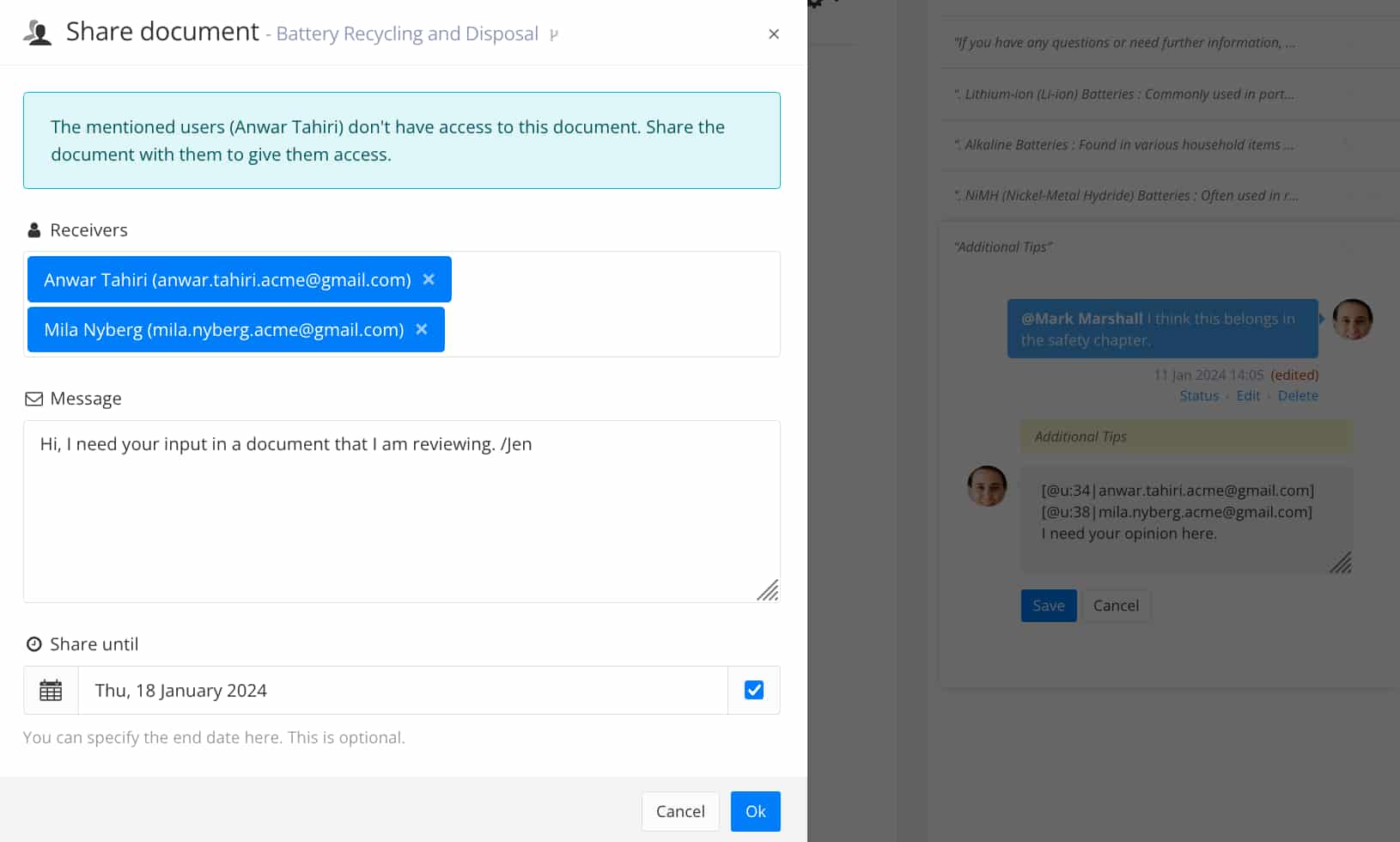Click the commenter avatar beside blue comment
Screen dimensions: 1400x842
pyautogui.click(x=1352, y=320)
